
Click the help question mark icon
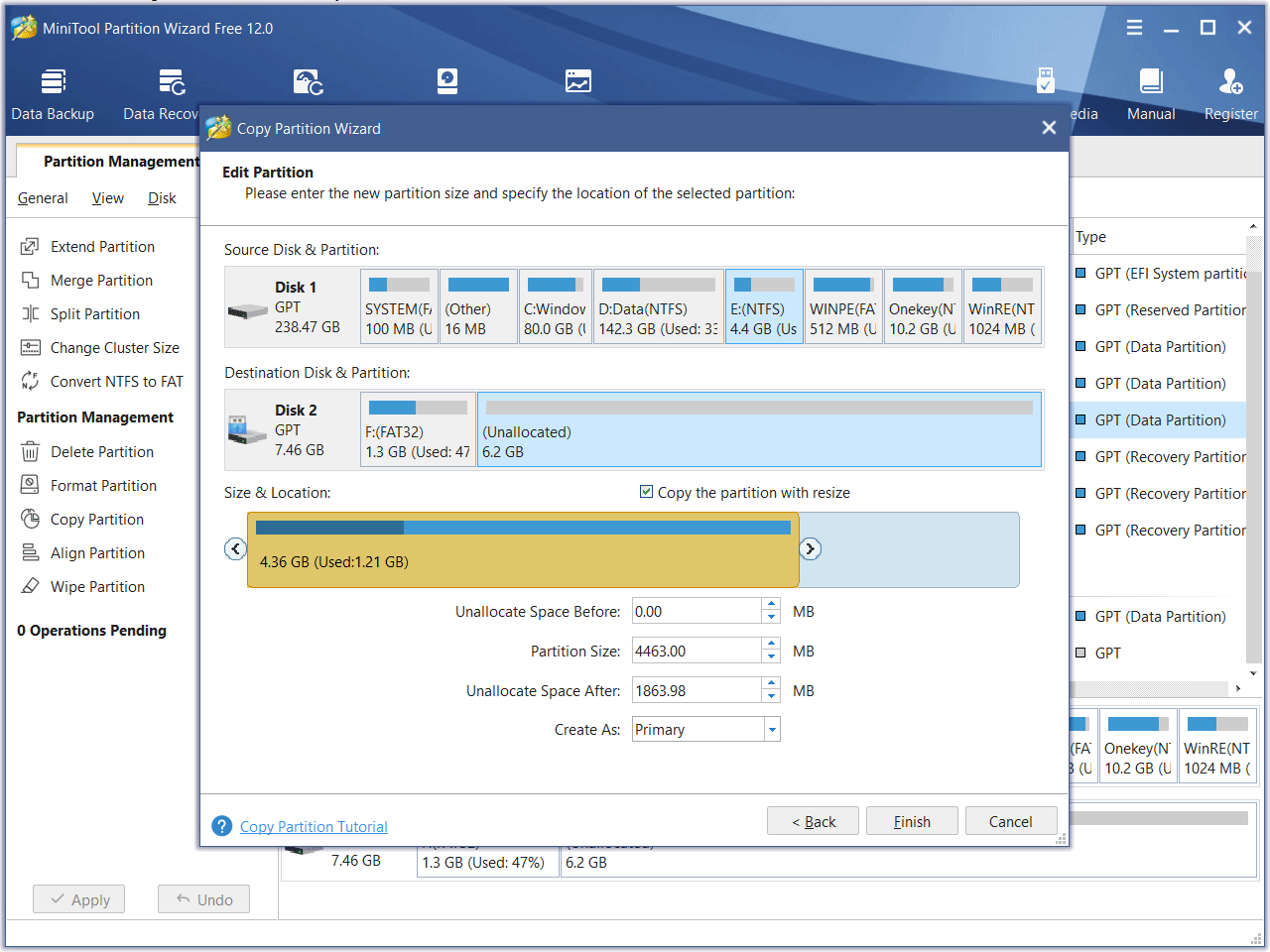(x=222, y=826)
